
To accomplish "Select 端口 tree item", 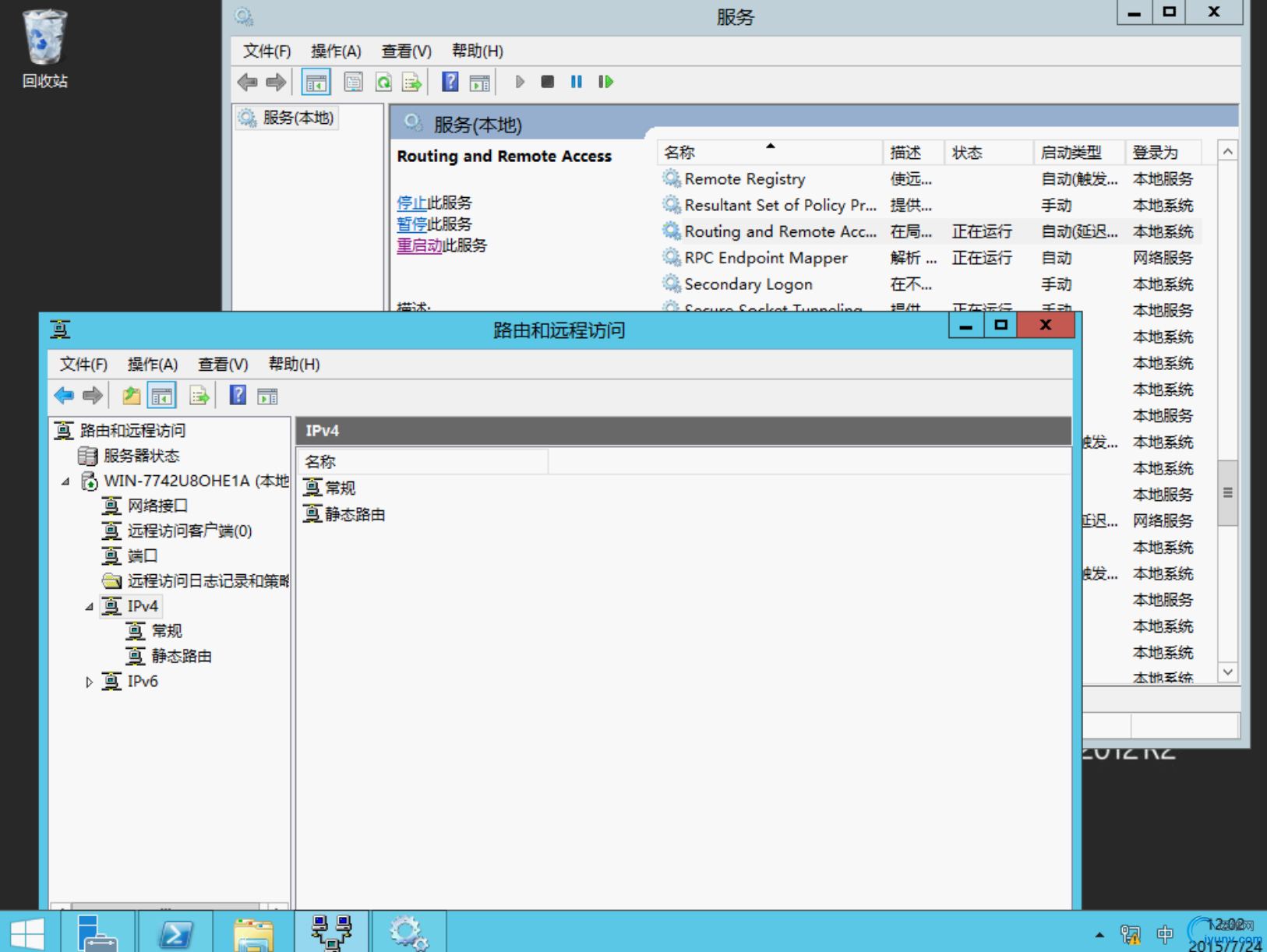I will (x=142, y=555).
